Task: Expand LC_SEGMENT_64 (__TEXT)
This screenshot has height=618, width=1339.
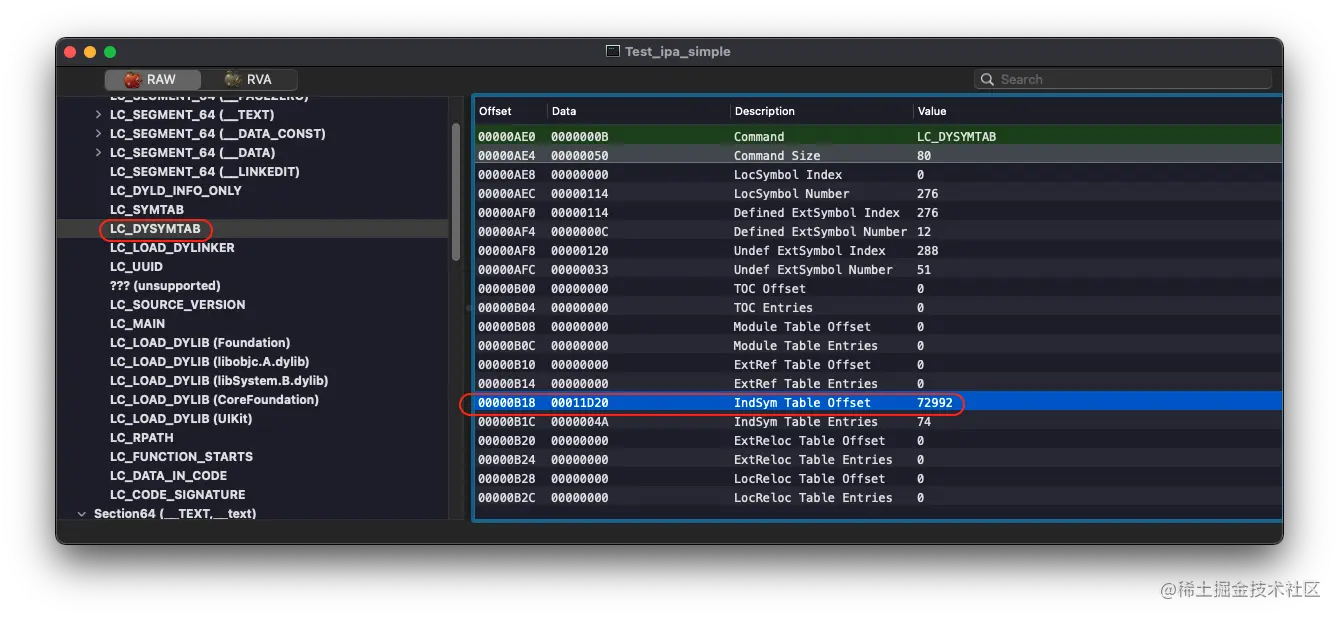Action: click(98, 115)
